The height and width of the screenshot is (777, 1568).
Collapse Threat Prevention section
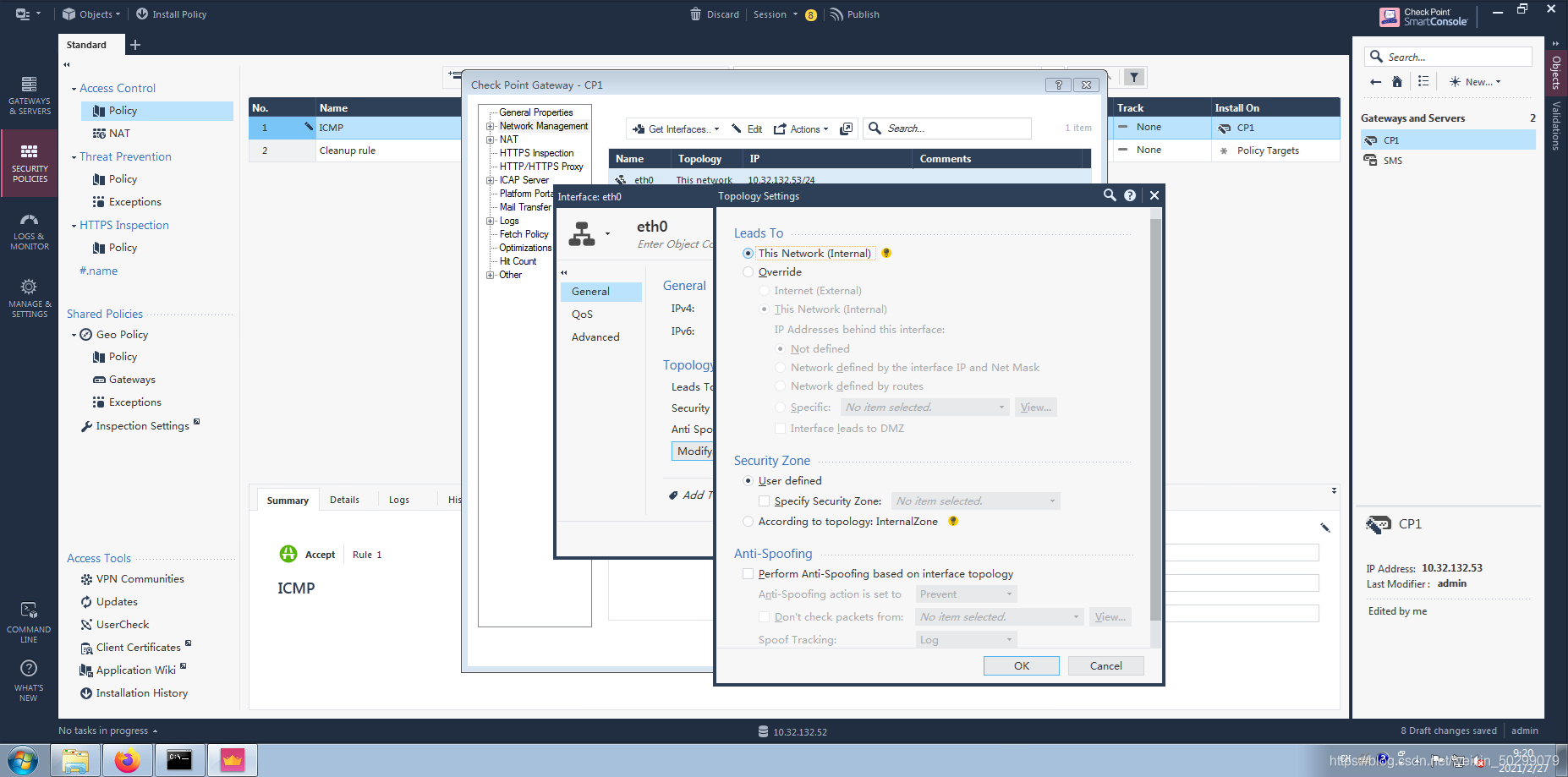pyautogui.click(x=74, y=157)
